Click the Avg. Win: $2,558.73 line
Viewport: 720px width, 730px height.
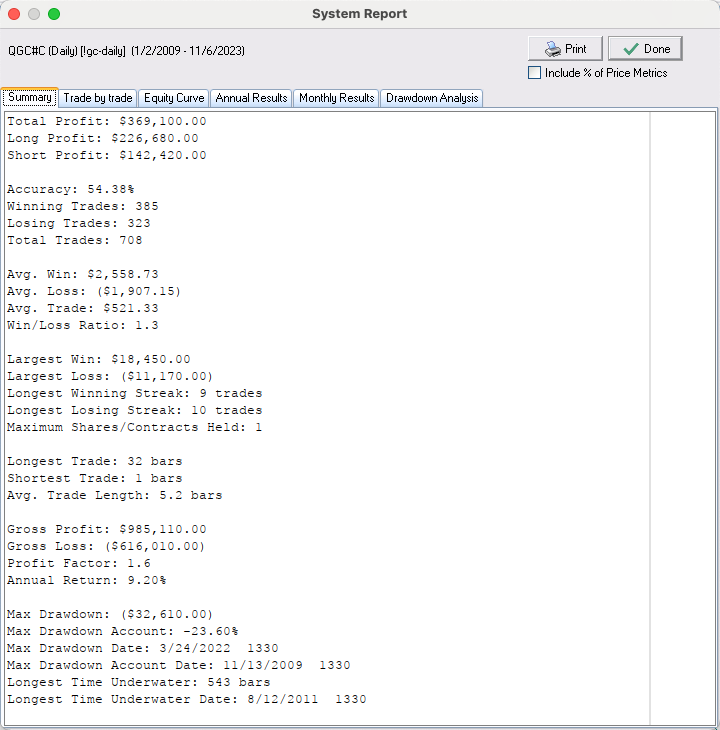[83, 274]
